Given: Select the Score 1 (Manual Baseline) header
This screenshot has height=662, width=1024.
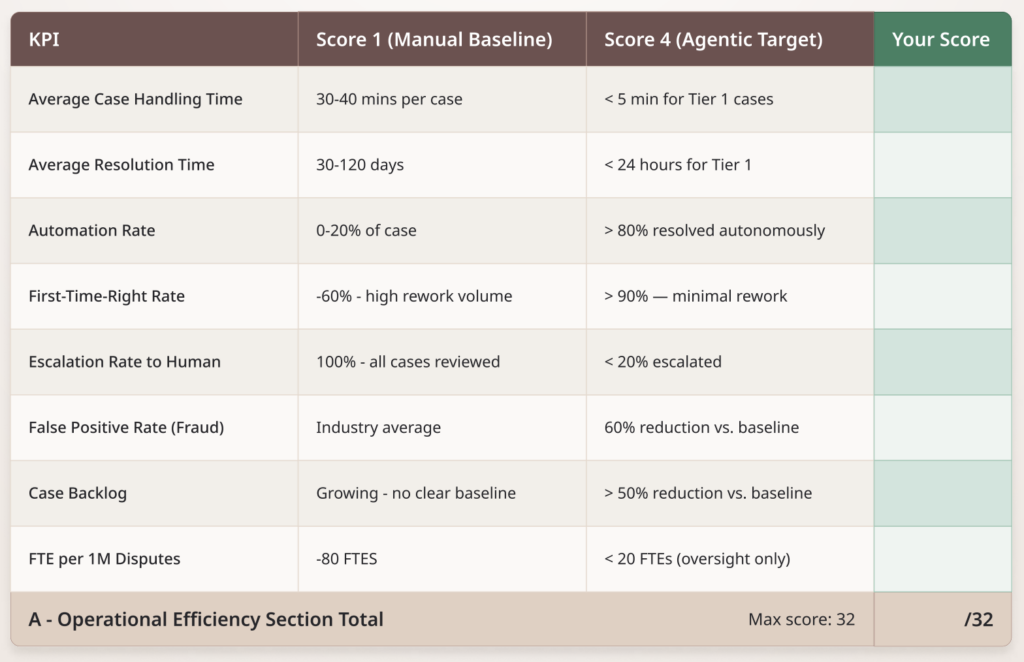Looking at the screenshot, I should [434, 40].
